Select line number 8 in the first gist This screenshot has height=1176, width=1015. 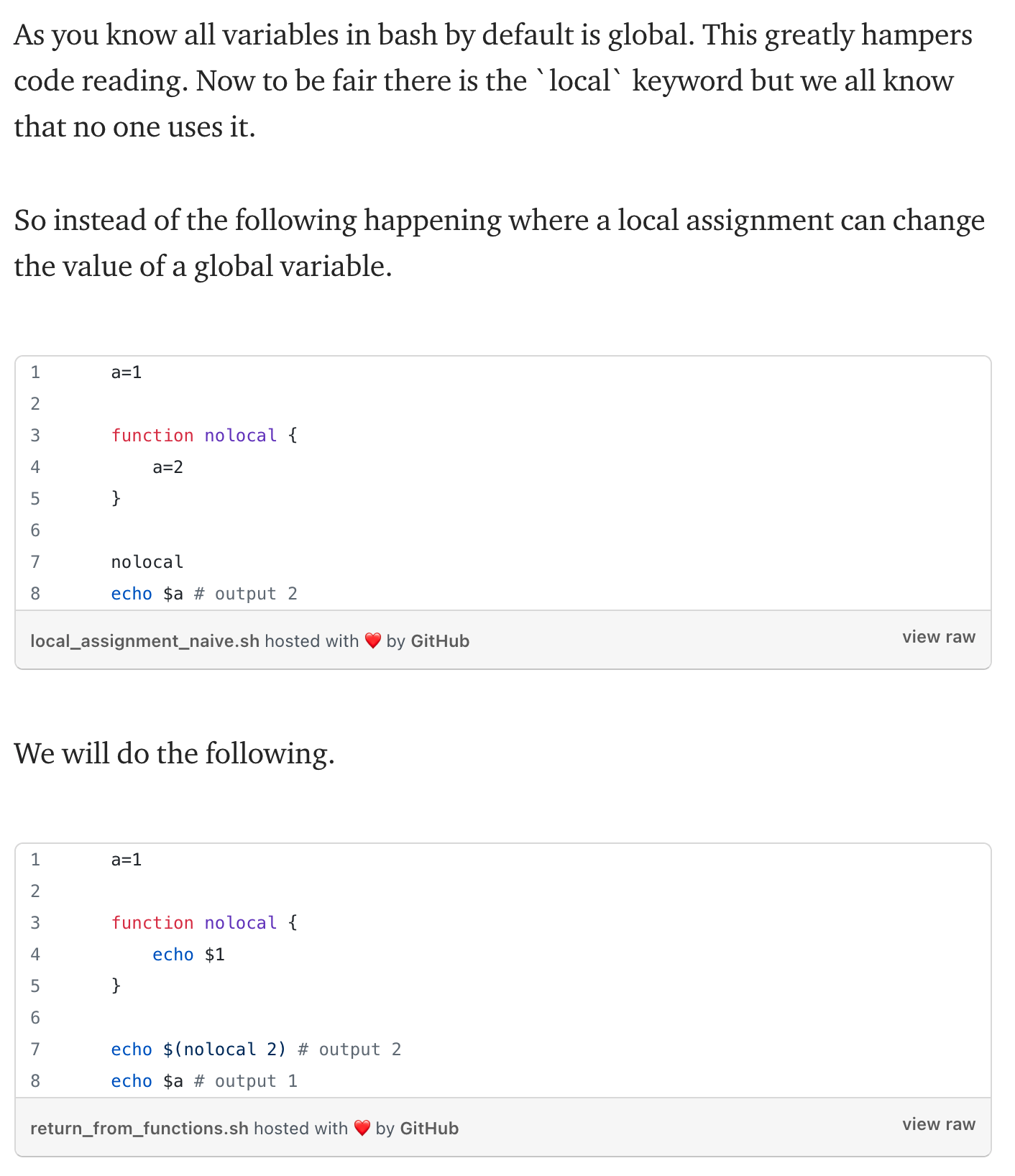point(35,594)
